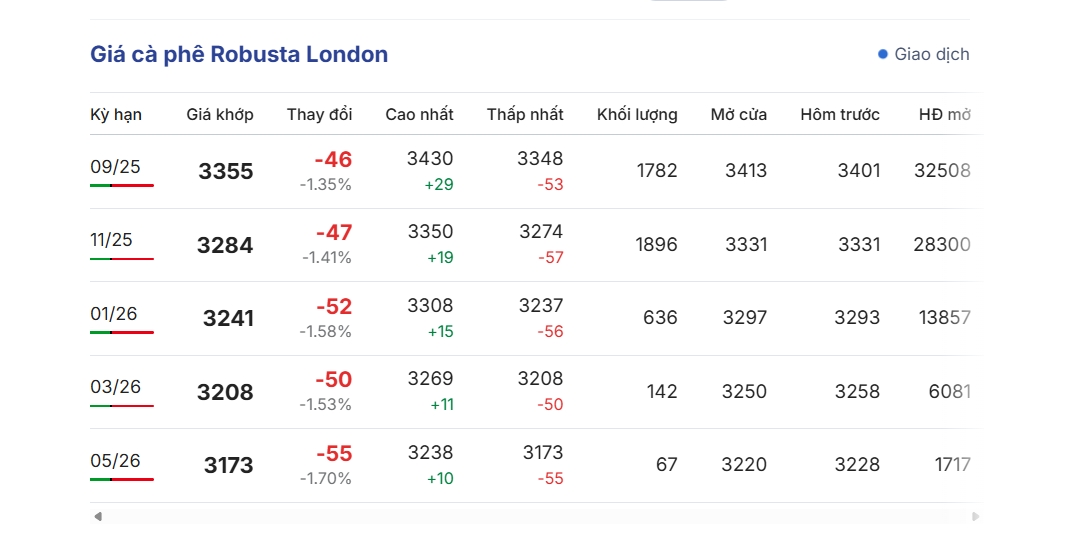Click the blue Giao dịch status dot

pos(883,54)
